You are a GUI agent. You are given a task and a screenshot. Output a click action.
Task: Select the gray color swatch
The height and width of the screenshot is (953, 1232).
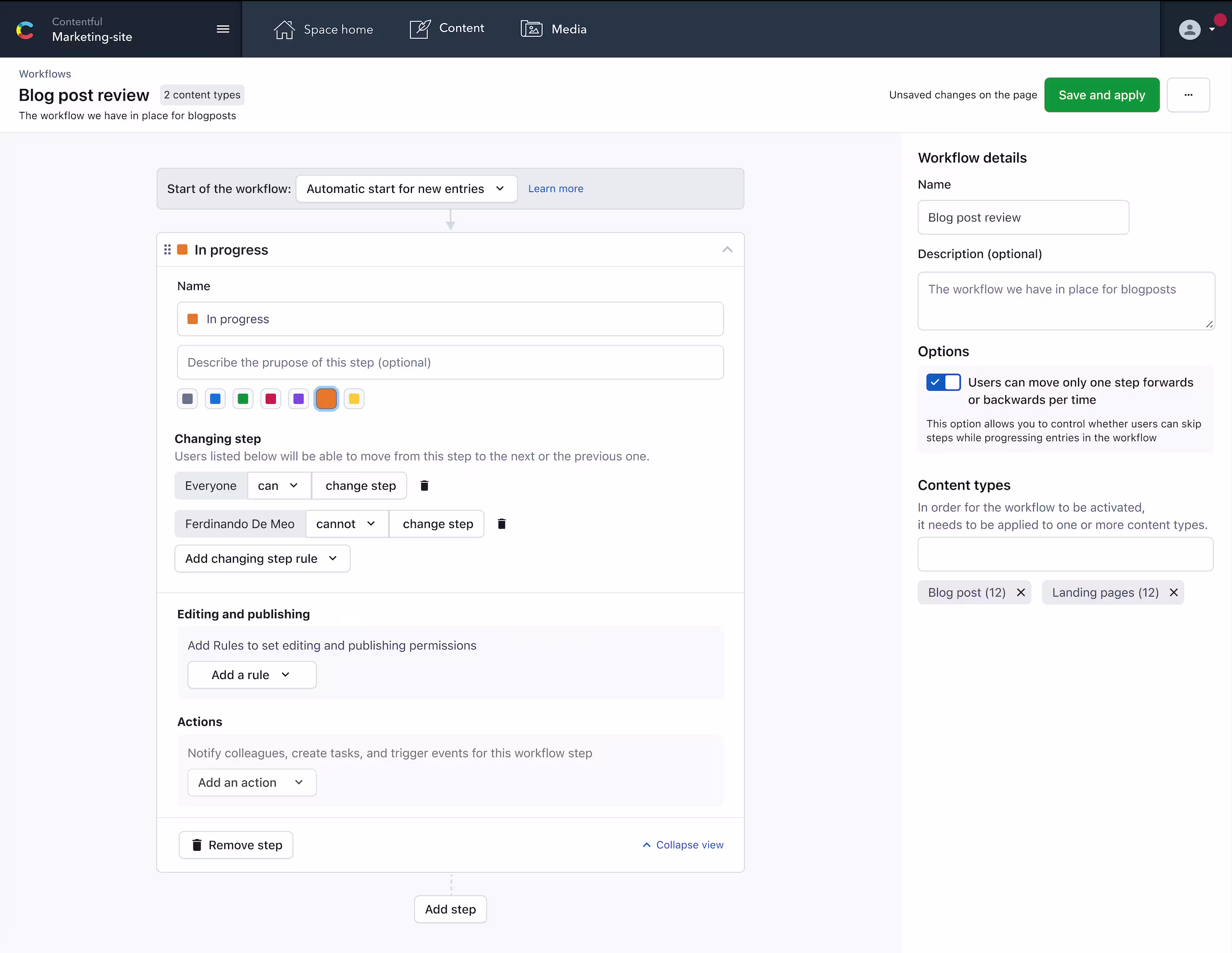tap(187, 399)
